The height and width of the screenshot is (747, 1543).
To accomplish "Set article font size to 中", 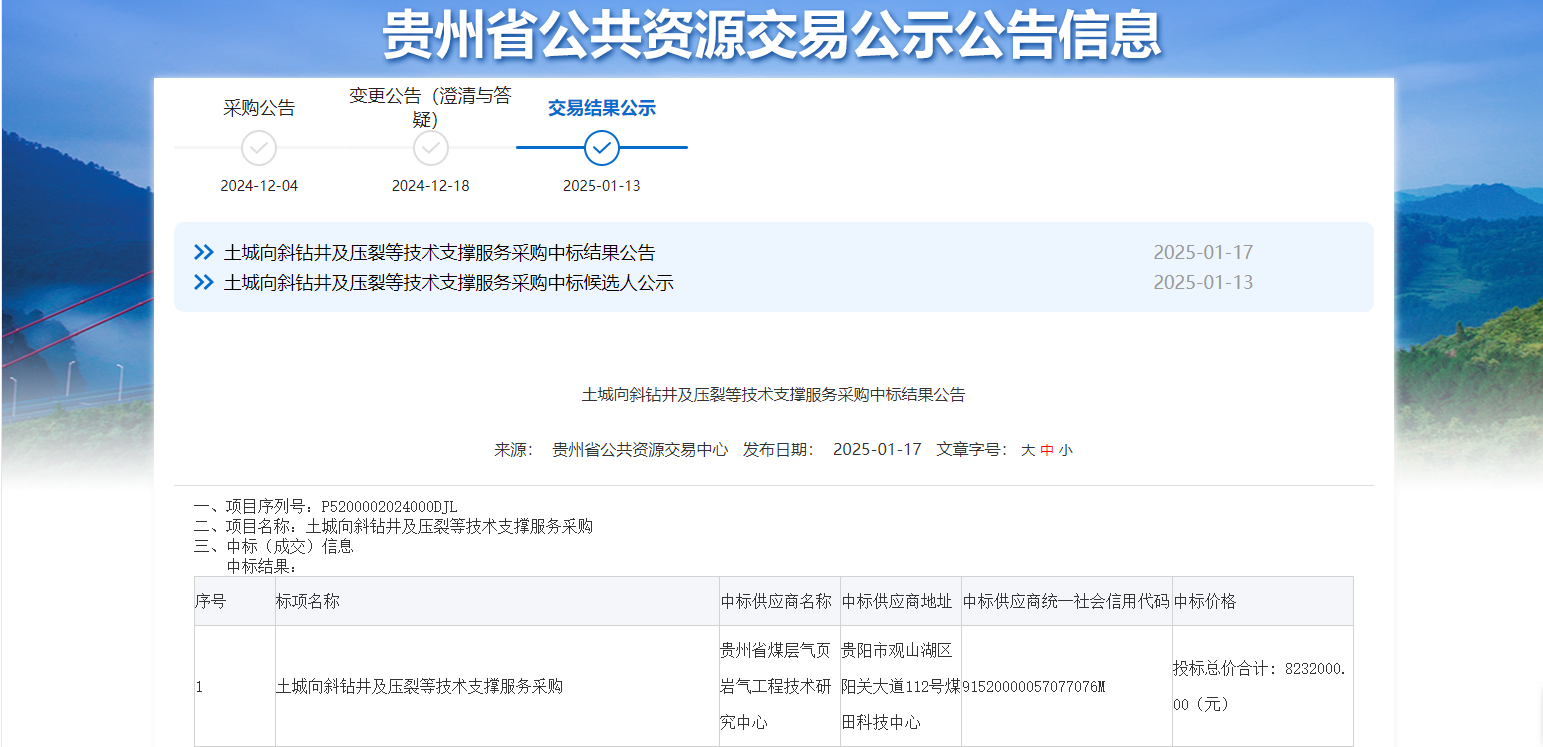I will 1047,450.
